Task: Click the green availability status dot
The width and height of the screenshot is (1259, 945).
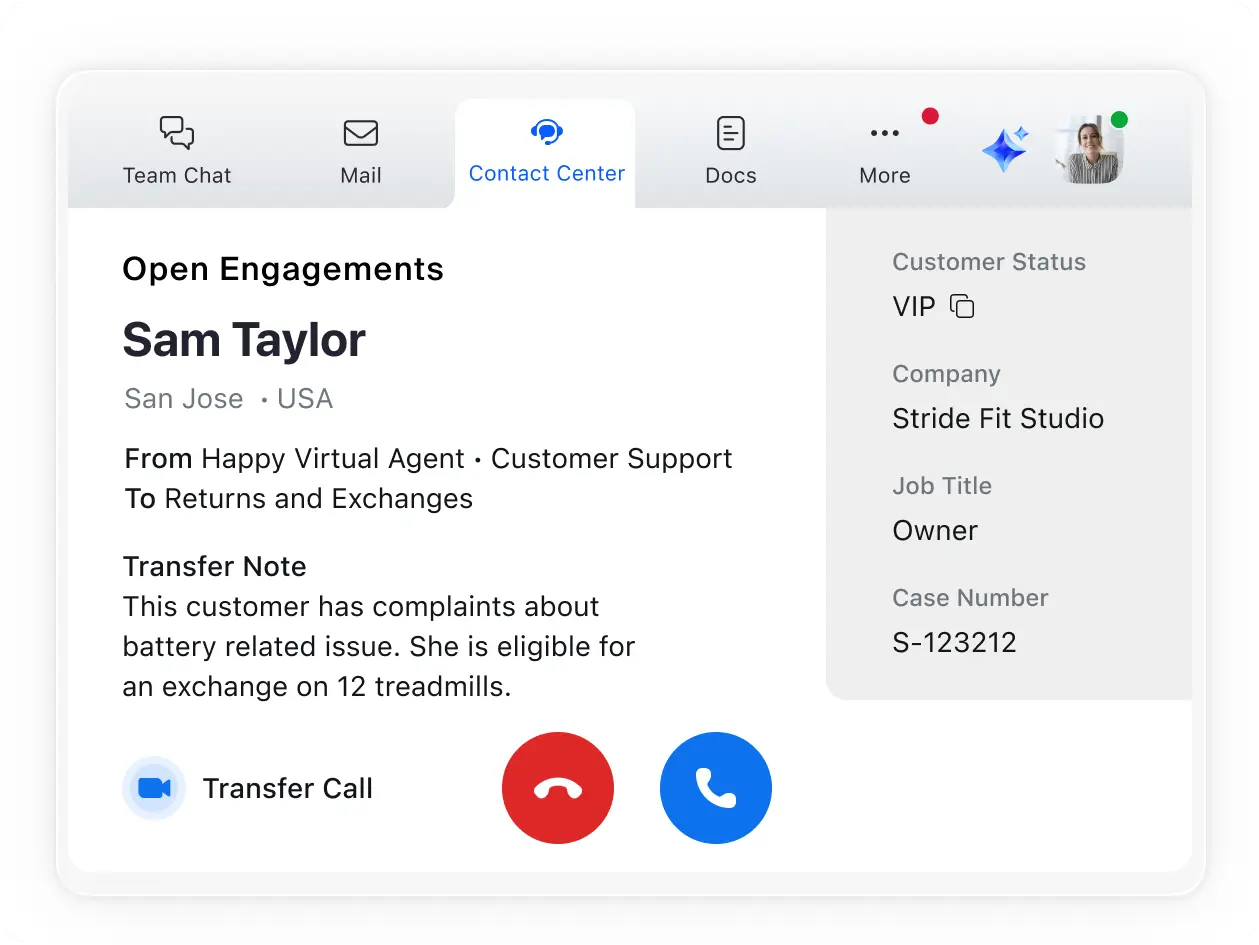Action: pos(1119,120)
